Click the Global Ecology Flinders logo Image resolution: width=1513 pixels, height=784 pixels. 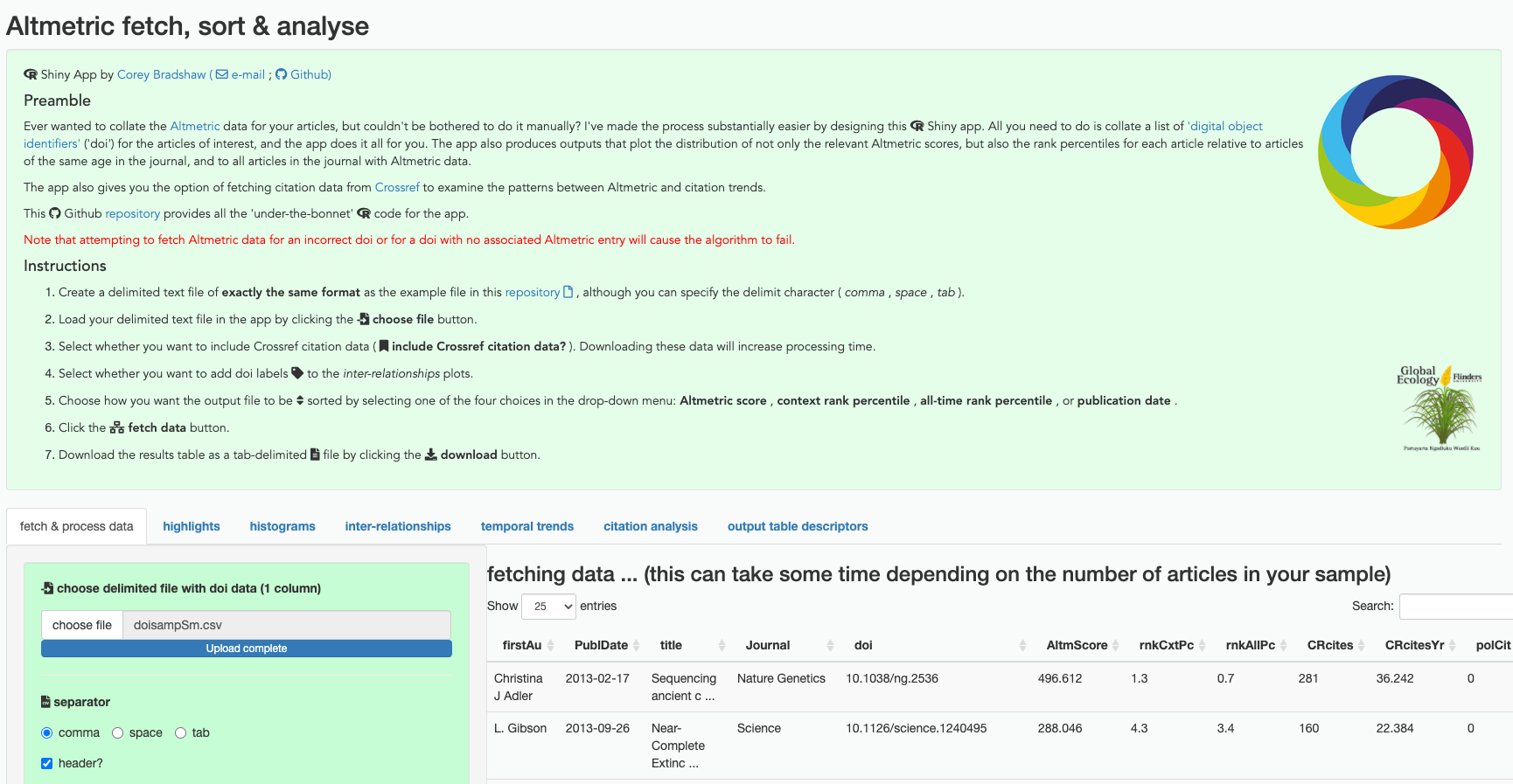[1439, 408]
